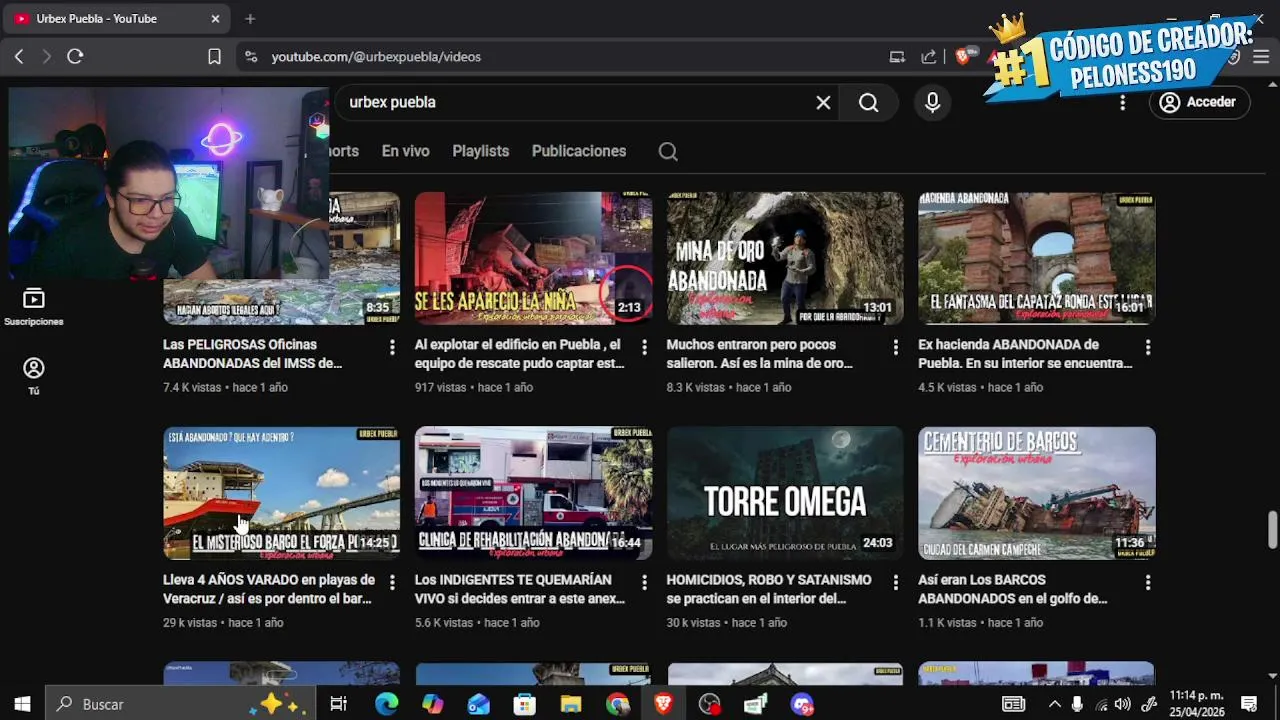Image resolution: width=1280 pixels, height=720 pixels.
Task: Play the Mina de Oro Abandonada thumbnail
Action: pyautogui.click(x=785, y=258)
